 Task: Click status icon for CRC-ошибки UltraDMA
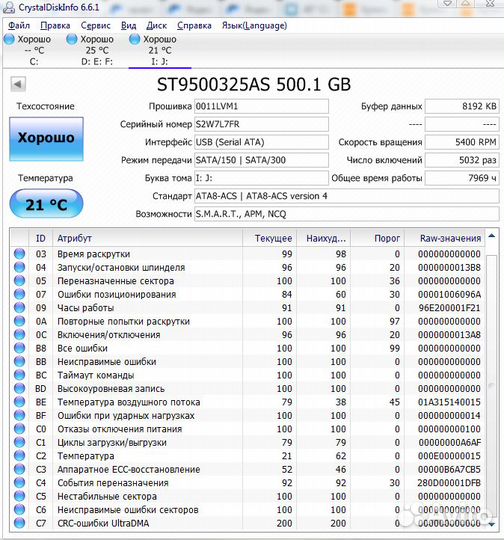pyautogui.click(x=20, y=523)
